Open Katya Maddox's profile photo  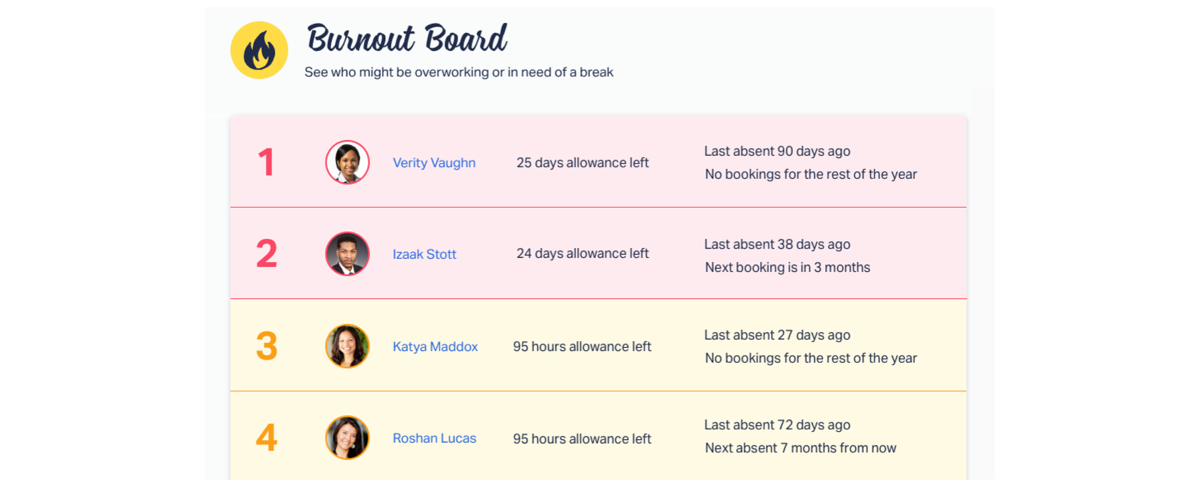(x=347, y=346)
